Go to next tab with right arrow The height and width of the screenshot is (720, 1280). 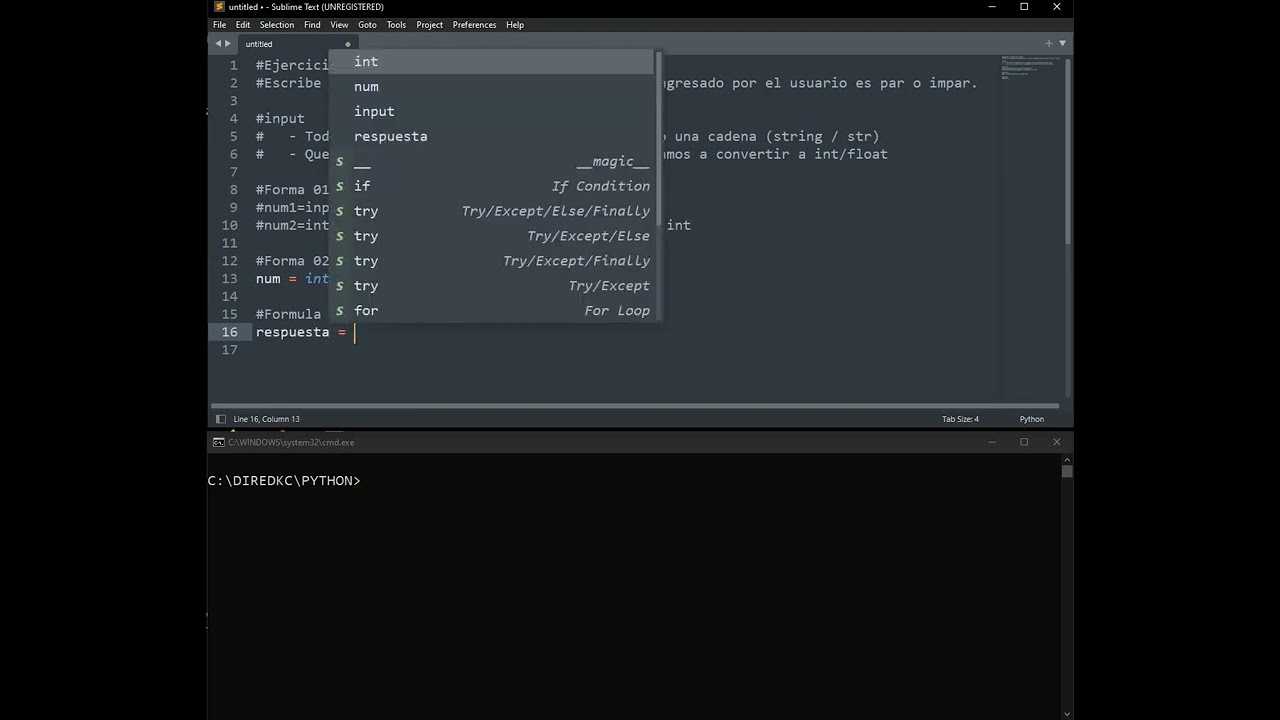pyautogui.click(x=228, y=44)
